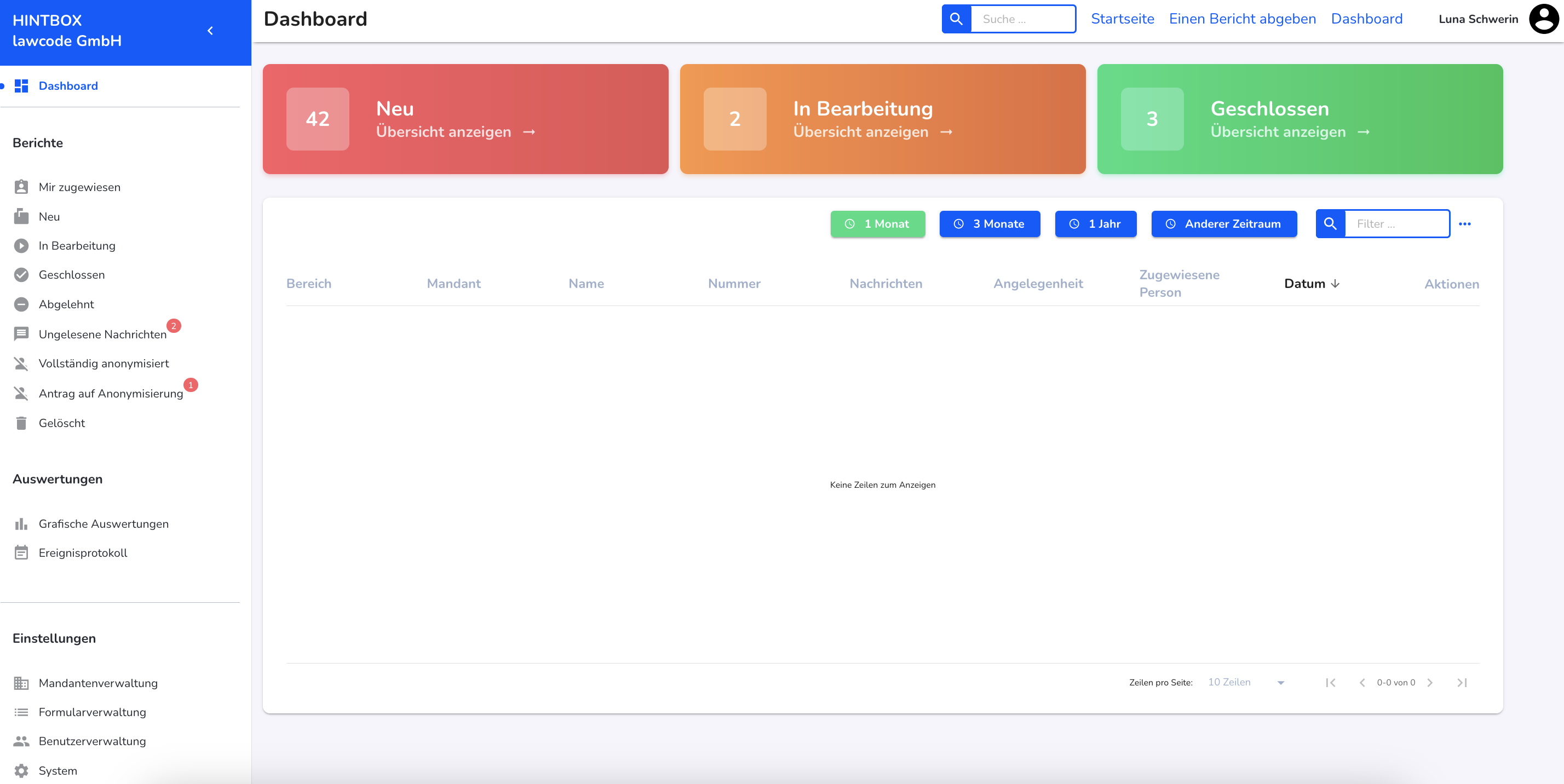Open Antrag auf Anonymisierung entry

[x=111, y=394]
